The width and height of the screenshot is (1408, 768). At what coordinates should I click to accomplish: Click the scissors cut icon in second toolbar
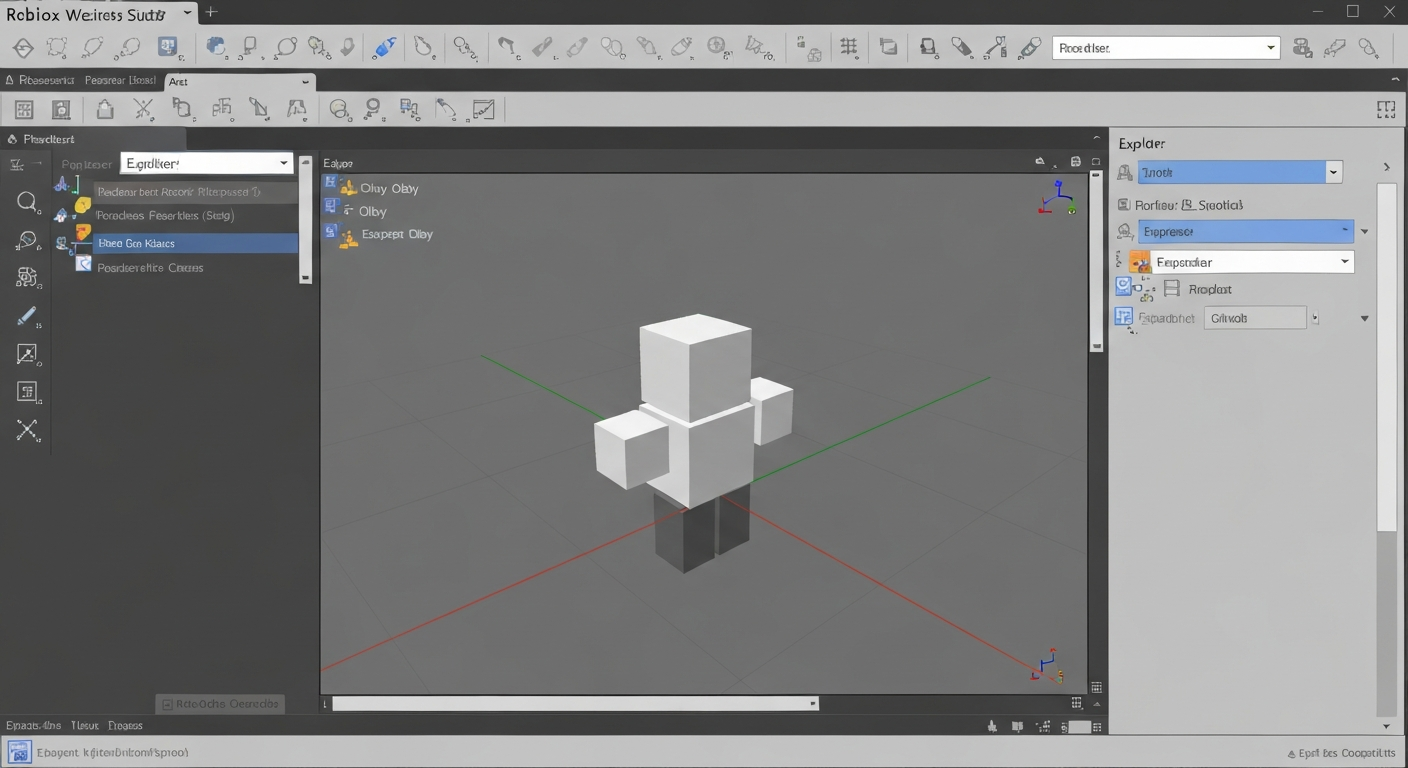coord(144,109)
